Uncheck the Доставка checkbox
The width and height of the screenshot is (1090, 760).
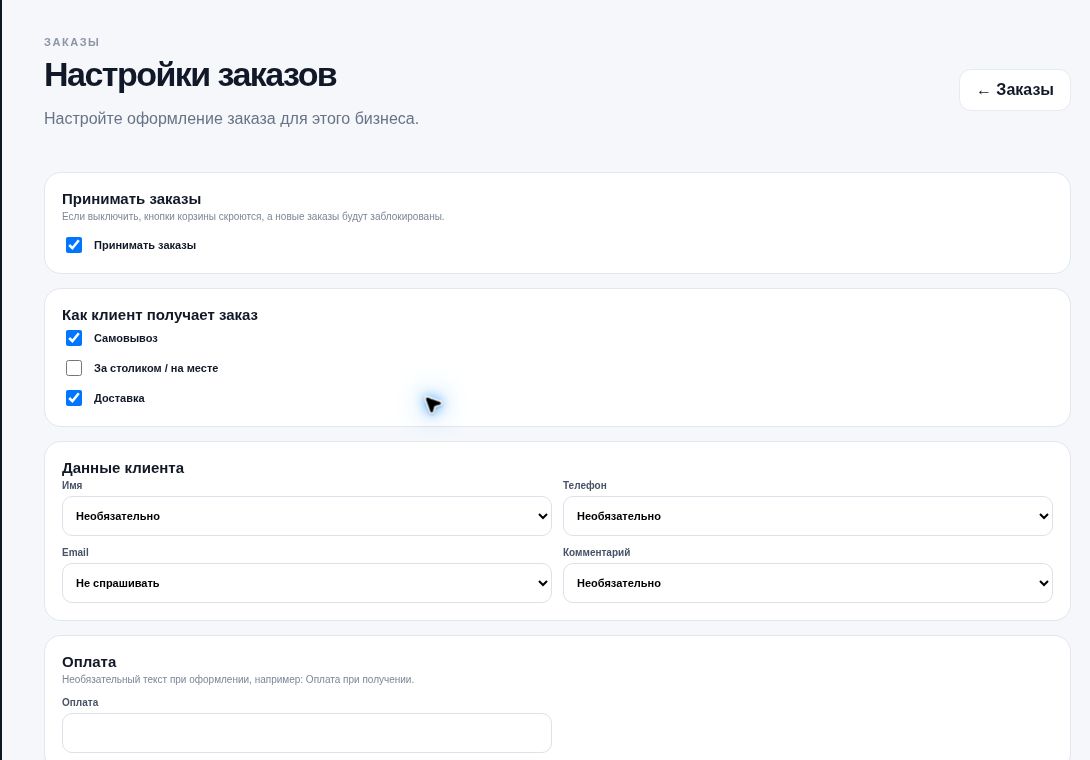pyautogui.click(x=74, y=398)
